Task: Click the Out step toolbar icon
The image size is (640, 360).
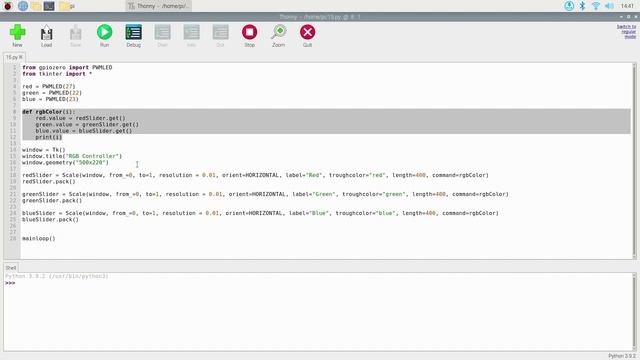Action: [x=220, y=36]
